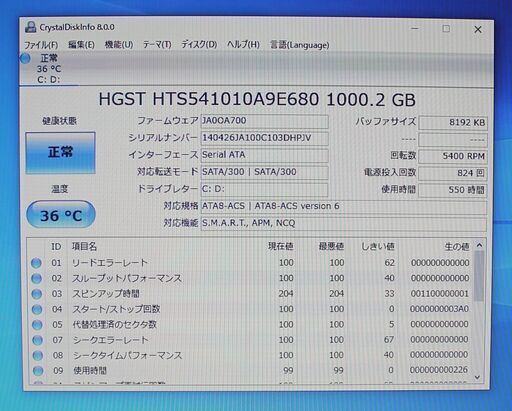The image size is (512, 411).
Task: Select the row スタート/ストップ回数
Action: (251, 309)
